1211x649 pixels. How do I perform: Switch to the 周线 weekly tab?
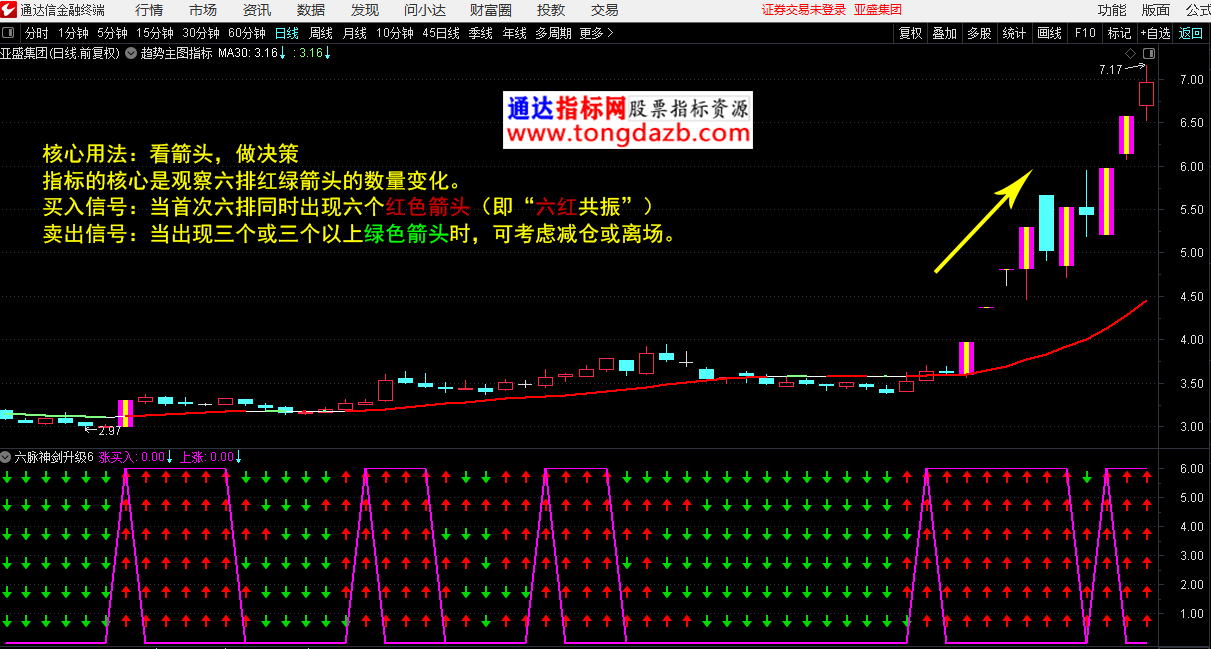pos(321,33)
